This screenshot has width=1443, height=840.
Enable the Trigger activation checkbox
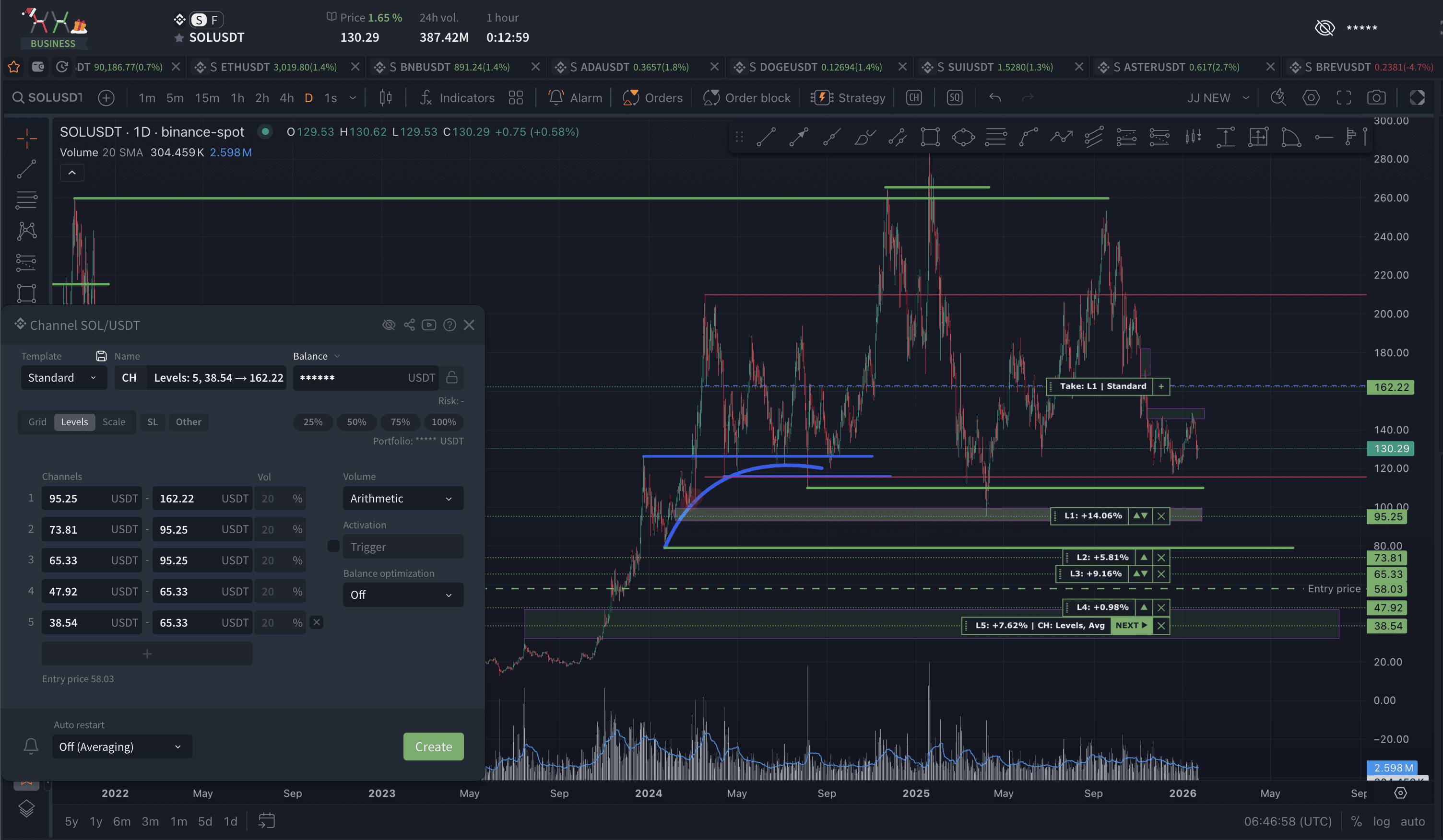(x=333, y=547)
